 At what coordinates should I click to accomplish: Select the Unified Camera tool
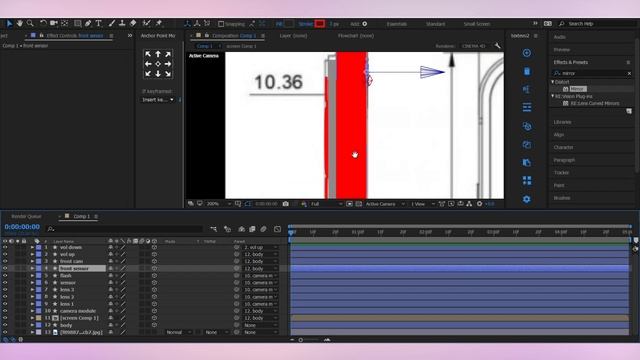point(53,24)
